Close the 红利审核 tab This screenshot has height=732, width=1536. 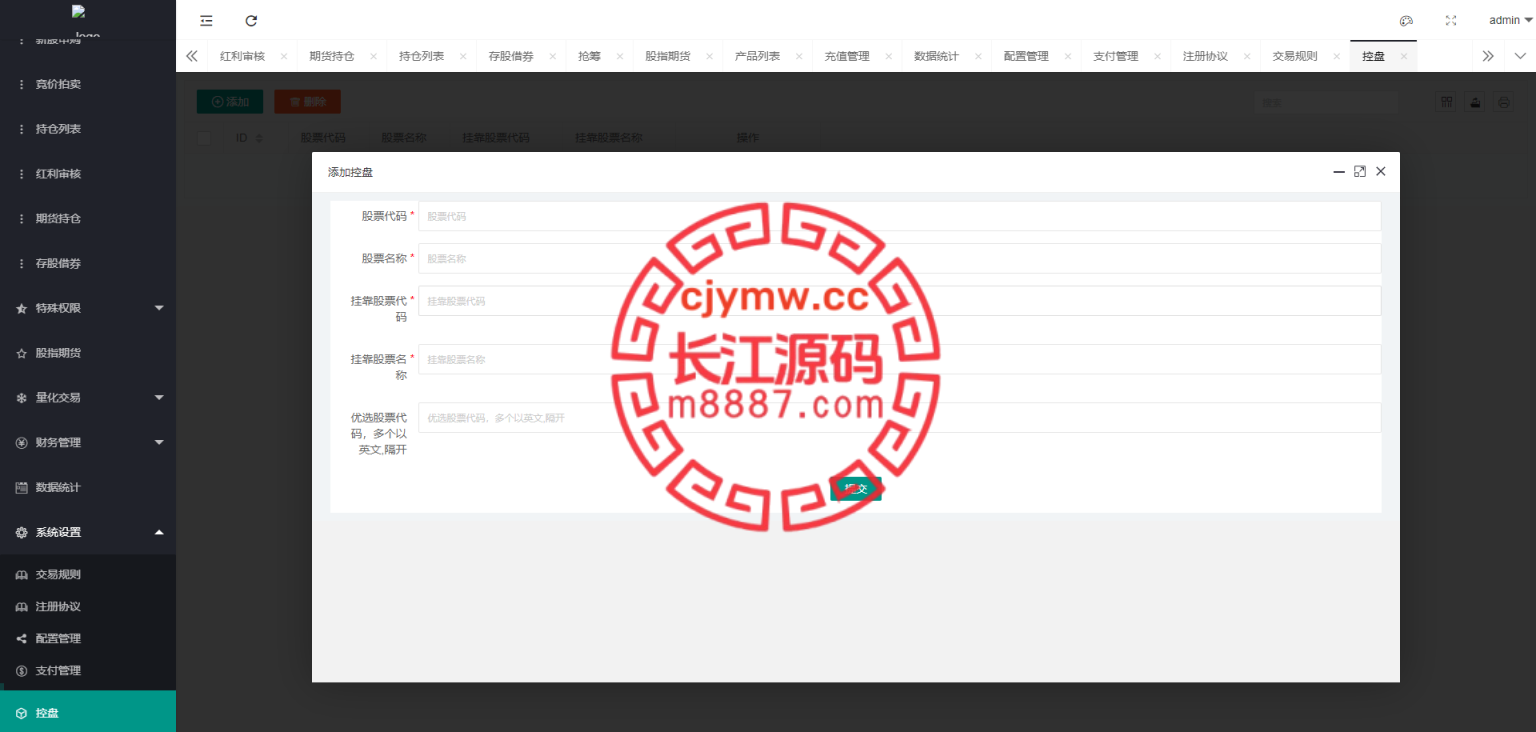[x=284, y=57]
